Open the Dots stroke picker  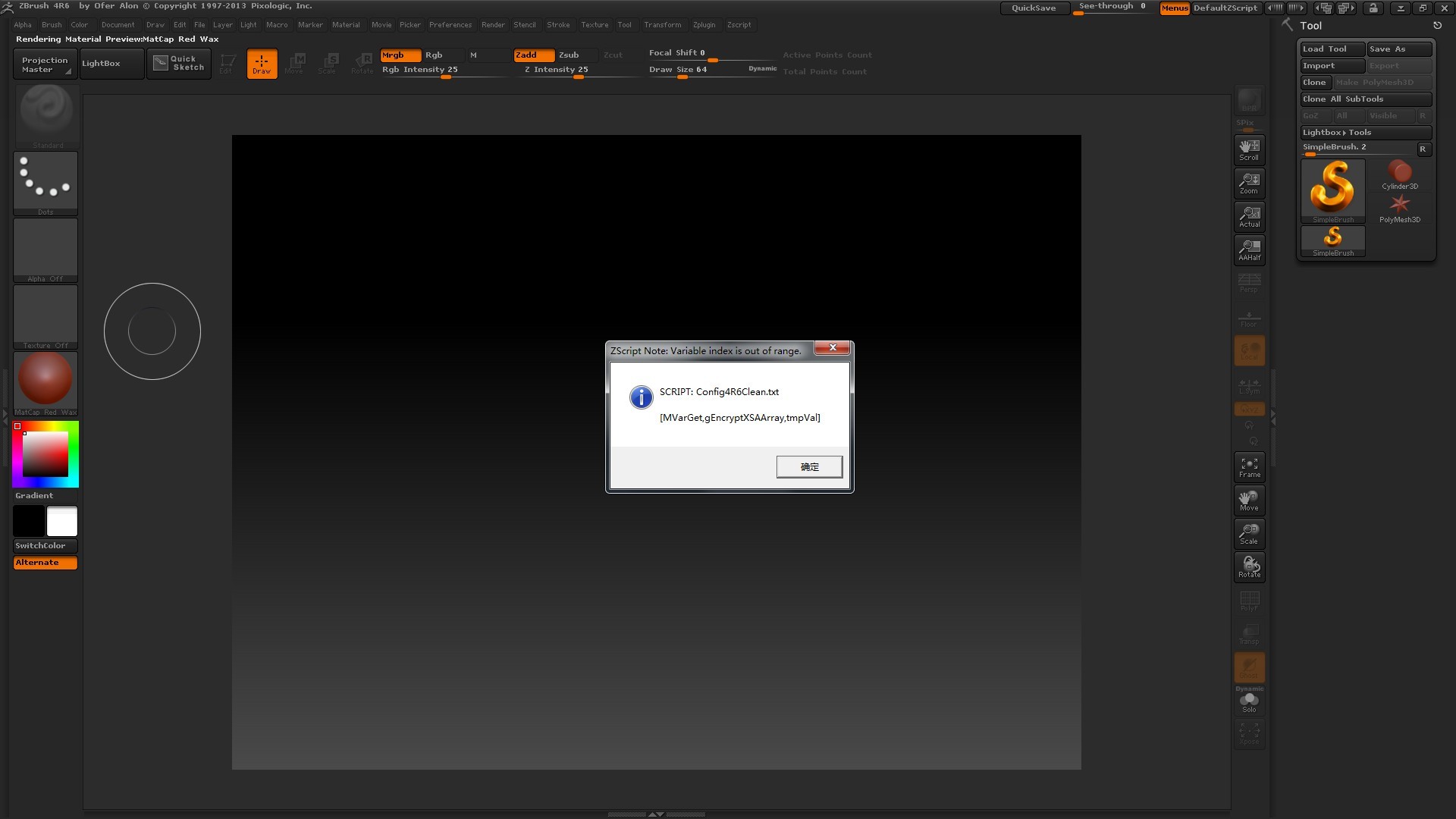point(45,184)
